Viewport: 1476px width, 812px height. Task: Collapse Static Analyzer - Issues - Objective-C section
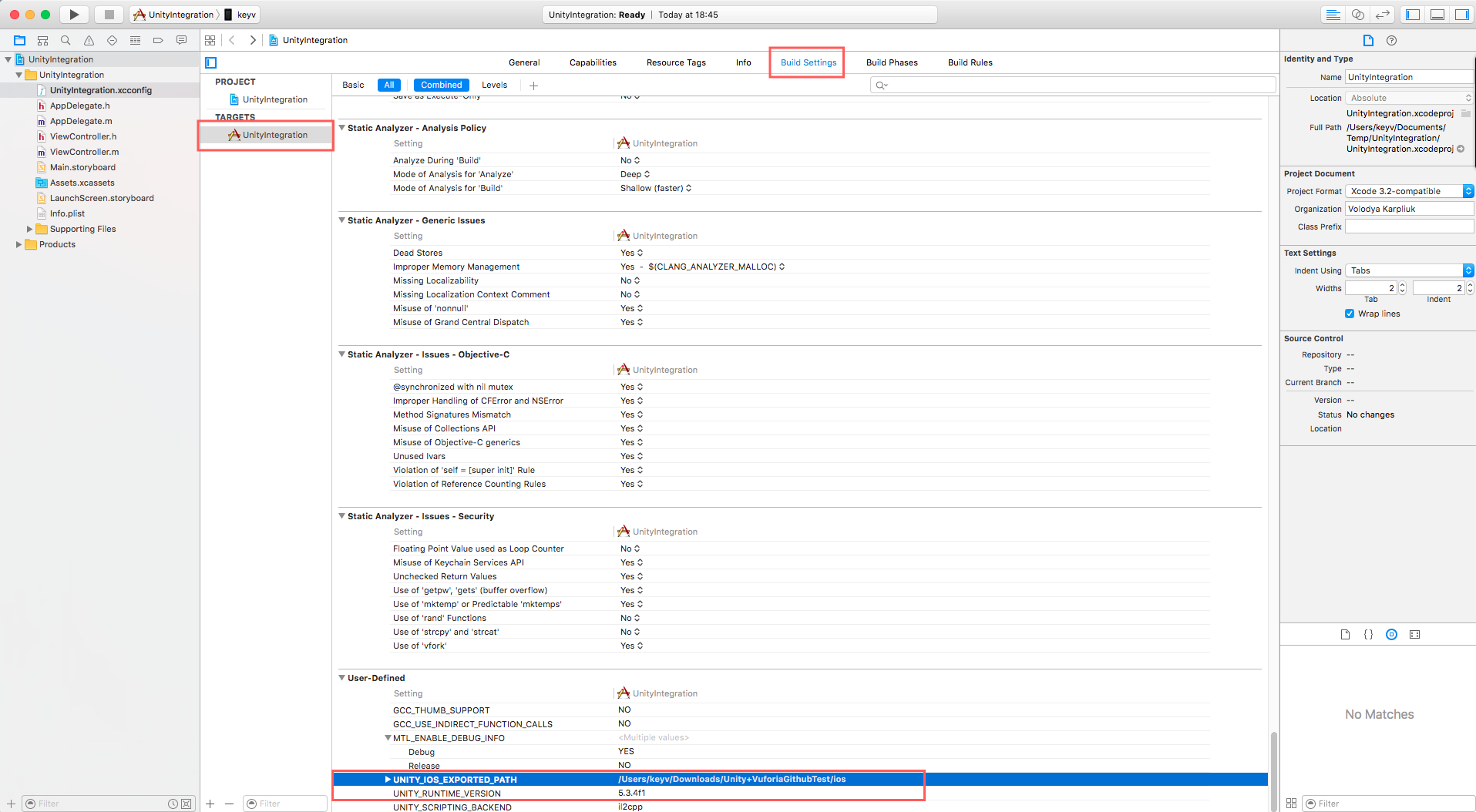coord(342,354)
